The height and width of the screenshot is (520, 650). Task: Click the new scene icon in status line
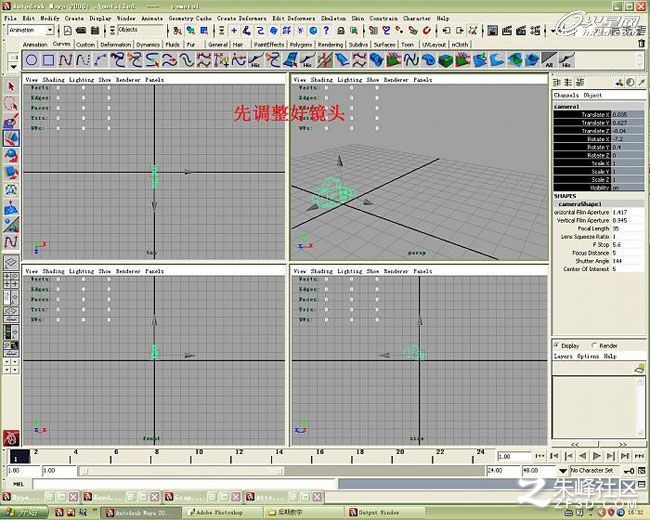[68, 30]
